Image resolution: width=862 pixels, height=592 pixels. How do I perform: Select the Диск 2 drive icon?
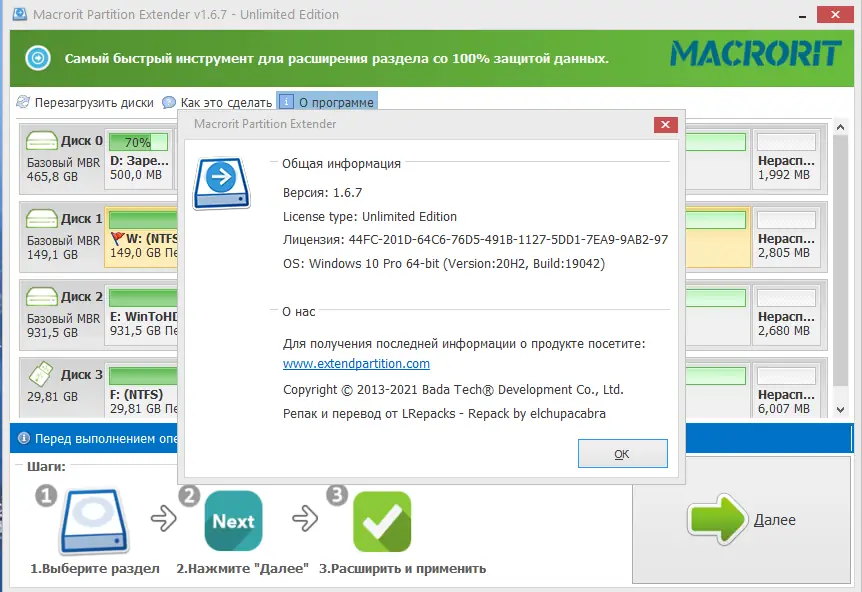tap(42, 297)
